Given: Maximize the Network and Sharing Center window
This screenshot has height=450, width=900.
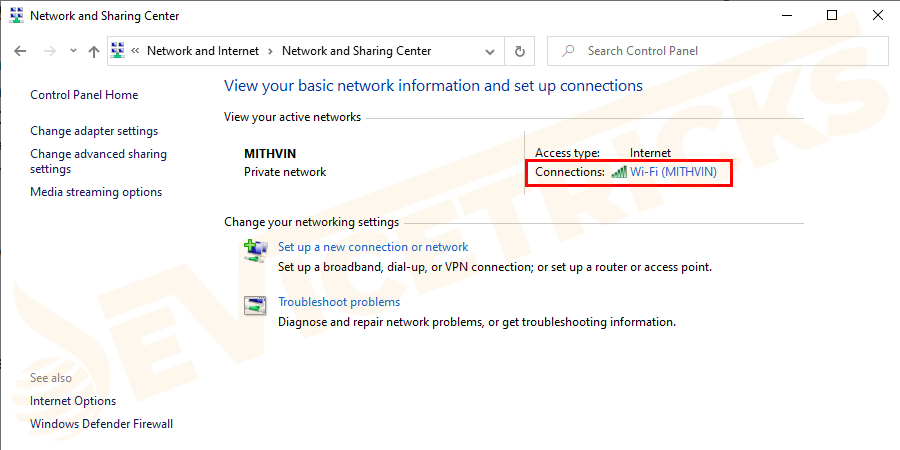Looking at the screenshot, I should pyautogui.click(x=832, y=15).
